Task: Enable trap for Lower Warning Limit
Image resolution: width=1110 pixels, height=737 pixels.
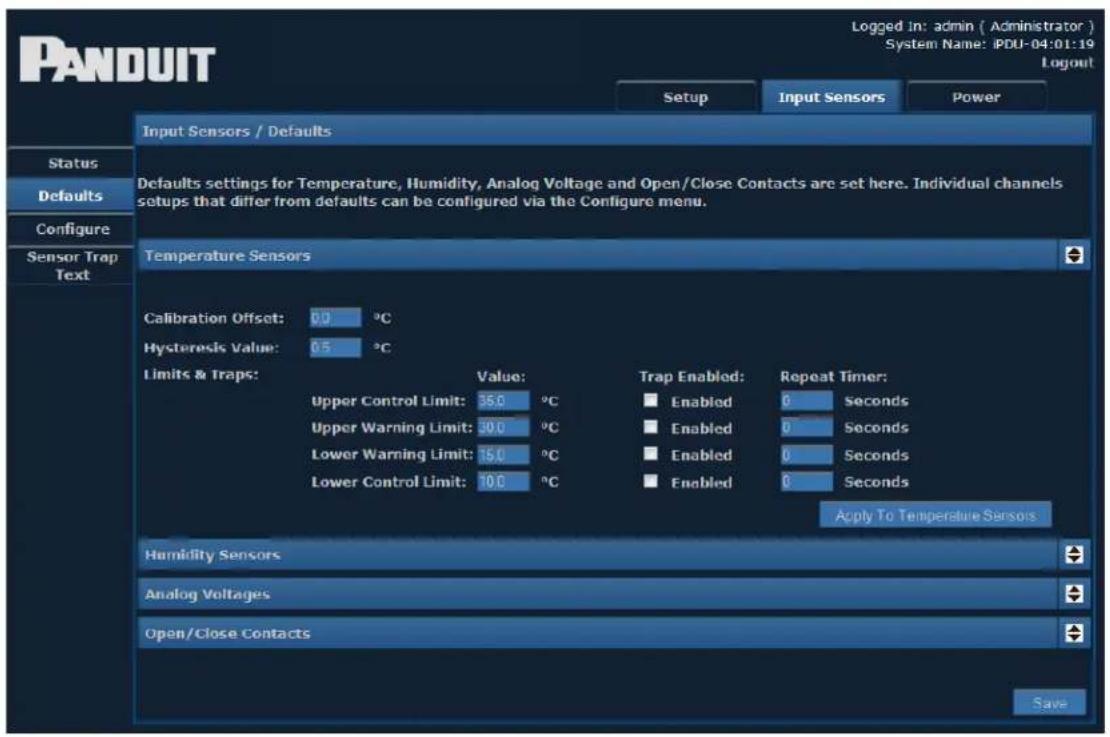Action: coord(651,454)
